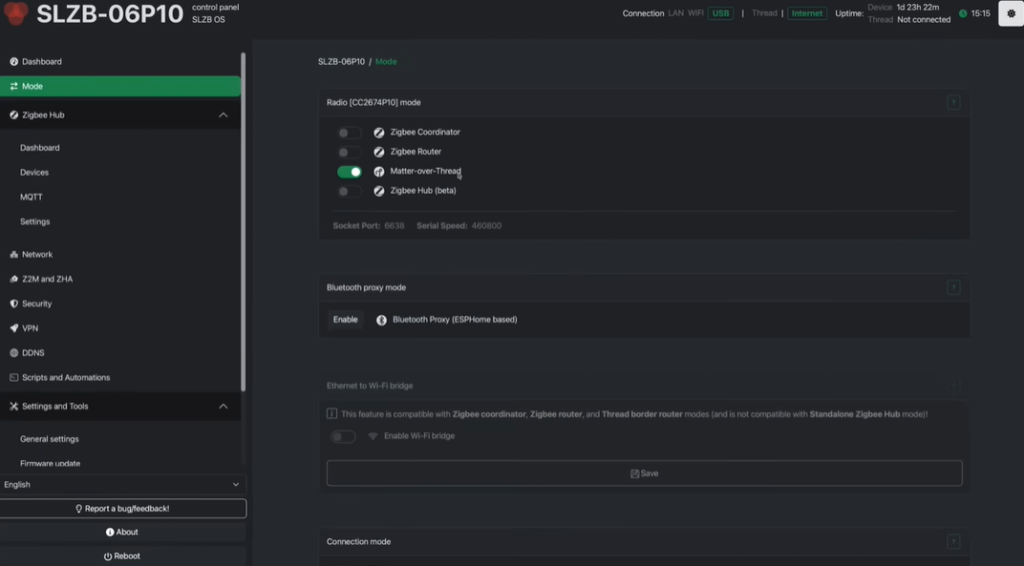Click the Scripts and Automations icon
This screenshot has height=566, width=1024.
point(14,377)
